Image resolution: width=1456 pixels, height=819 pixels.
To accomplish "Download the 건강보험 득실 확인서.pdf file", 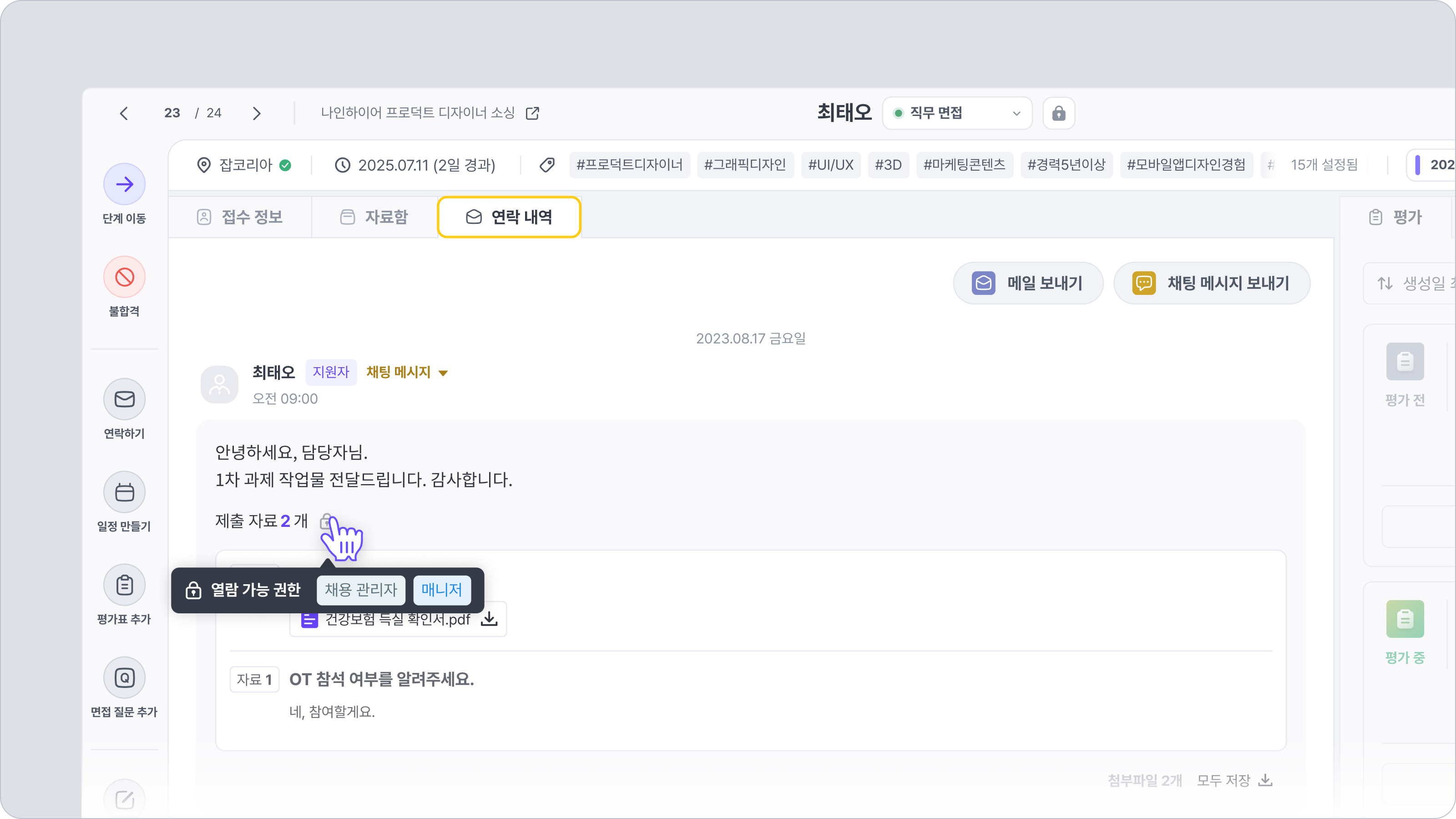I will point(489,619).
